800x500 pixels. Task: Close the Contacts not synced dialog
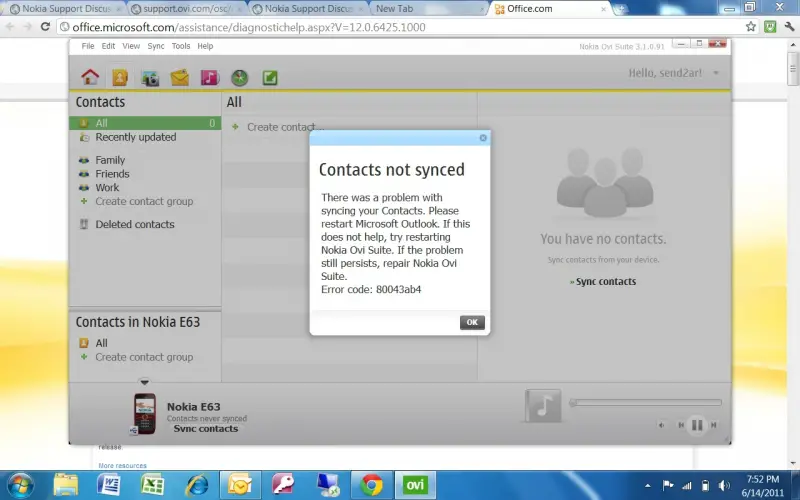(483, 138)
